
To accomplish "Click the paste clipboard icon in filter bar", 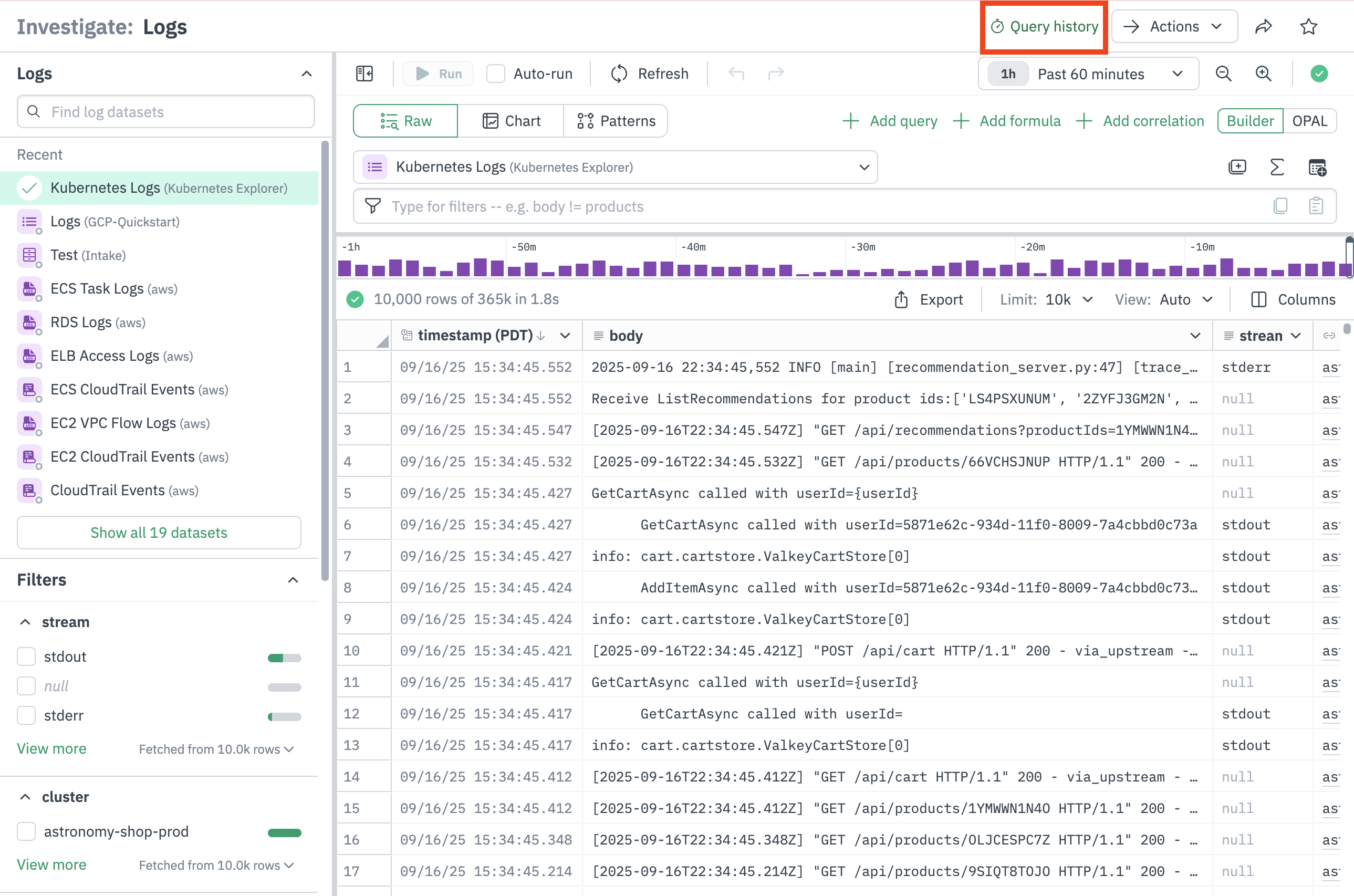I will (1316, 206).
